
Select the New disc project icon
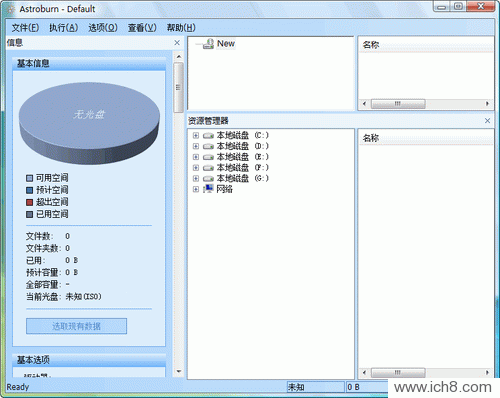click(x=208, y=44)
